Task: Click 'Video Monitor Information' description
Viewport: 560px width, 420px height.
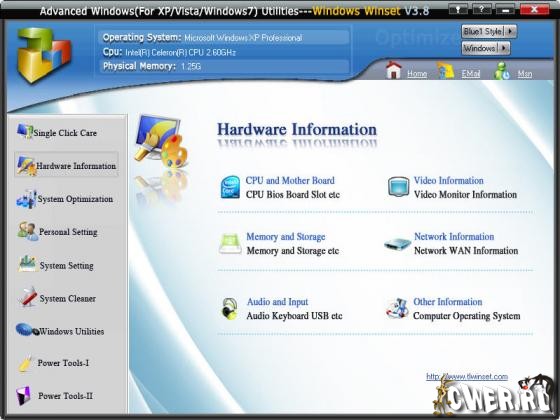Action: click(465, 195)
